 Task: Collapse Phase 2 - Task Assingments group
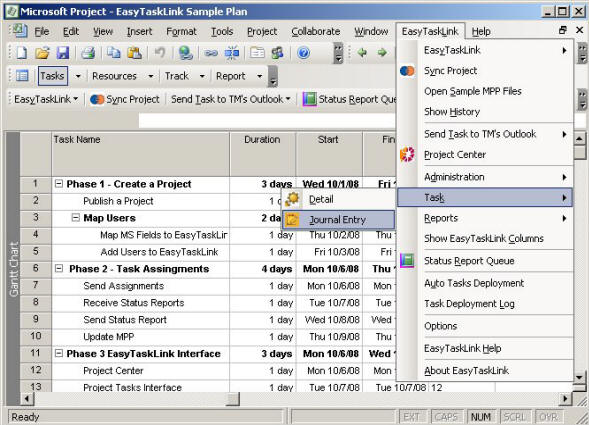[x=59, y=268]
